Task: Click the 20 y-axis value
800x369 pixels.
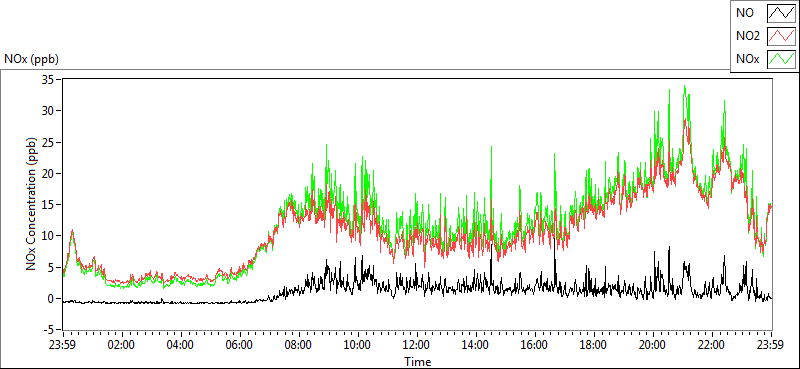Action: pos(49,173)
